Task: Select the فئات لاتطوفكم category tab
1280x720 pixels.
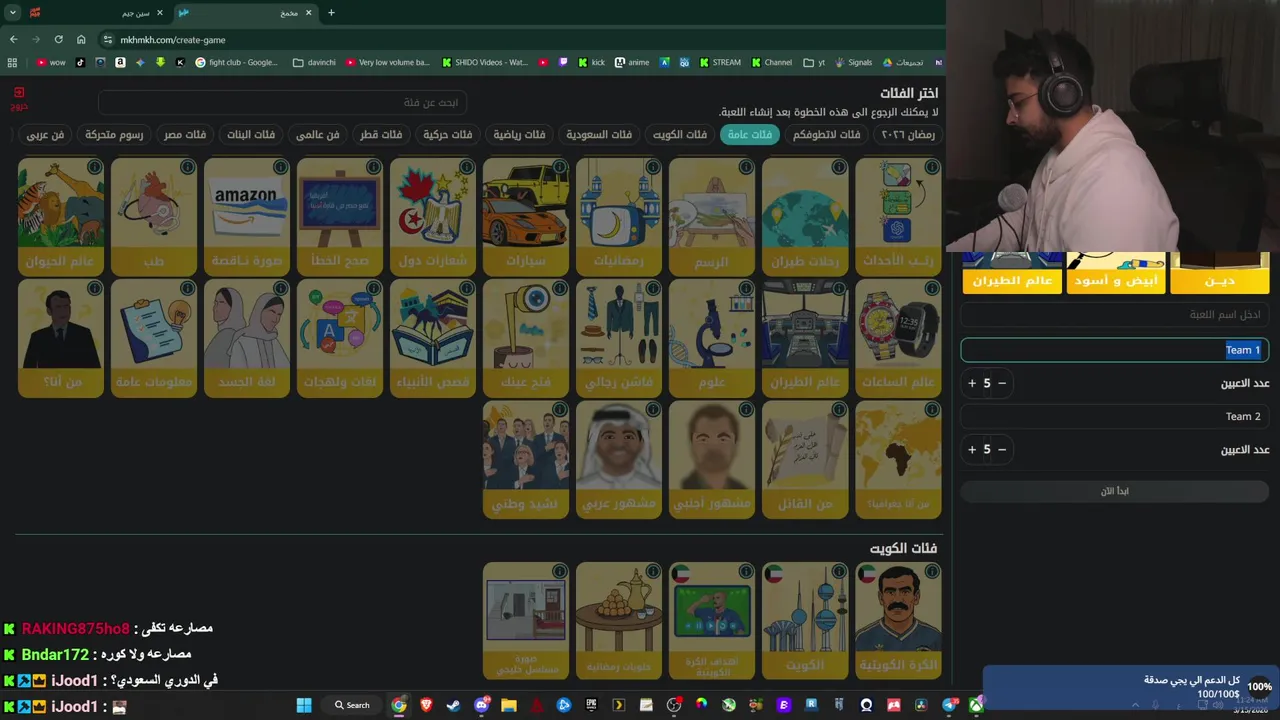Action: (826, 134)
